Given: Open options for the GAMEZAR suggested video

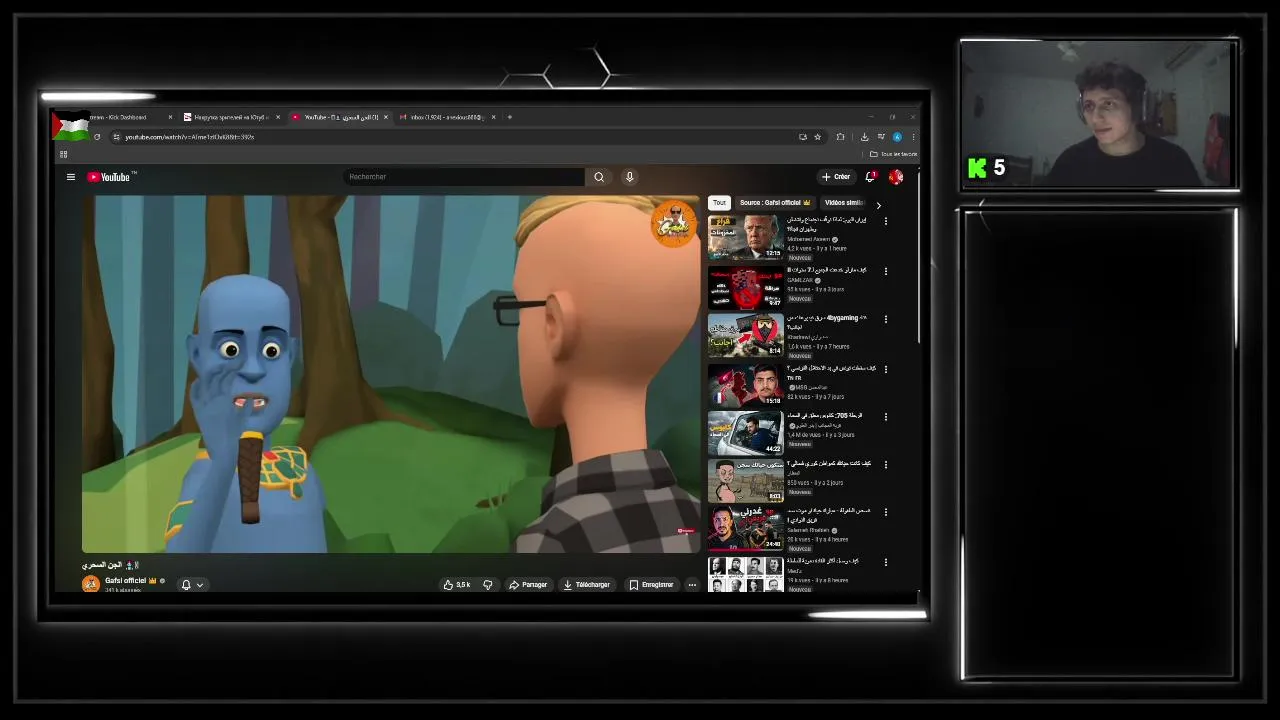Looking at the screenshot, I should 886,271.
